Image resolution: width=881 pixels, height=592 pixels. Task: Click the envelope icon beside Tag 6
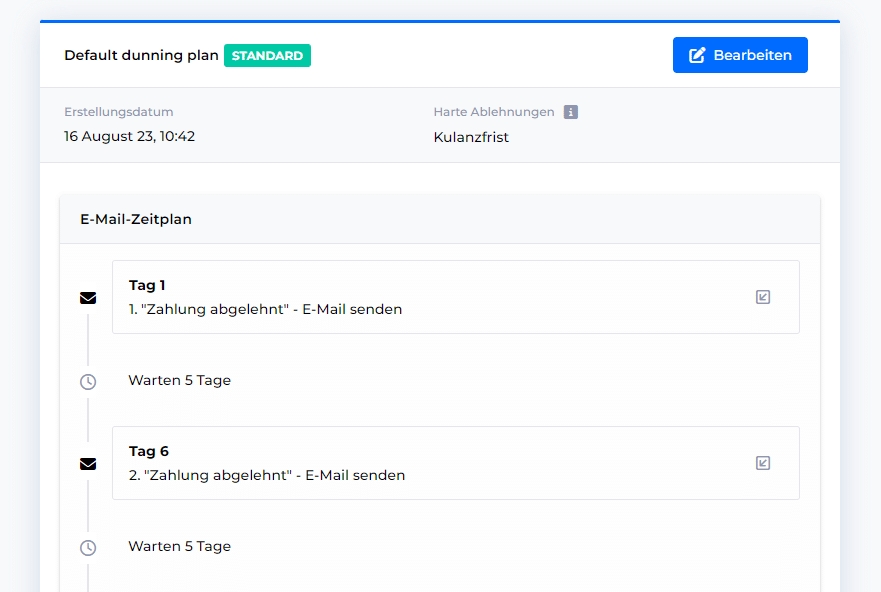coord(88,464)
